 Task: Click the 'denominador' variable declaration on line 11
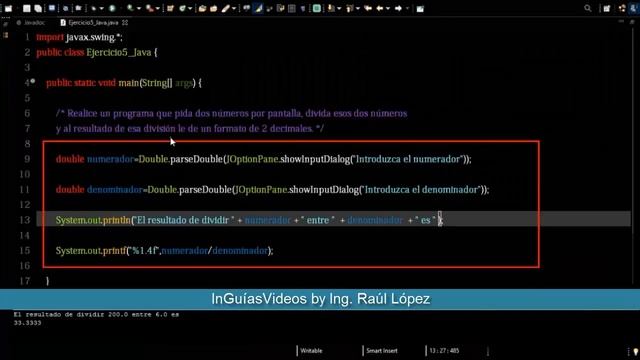115,190
